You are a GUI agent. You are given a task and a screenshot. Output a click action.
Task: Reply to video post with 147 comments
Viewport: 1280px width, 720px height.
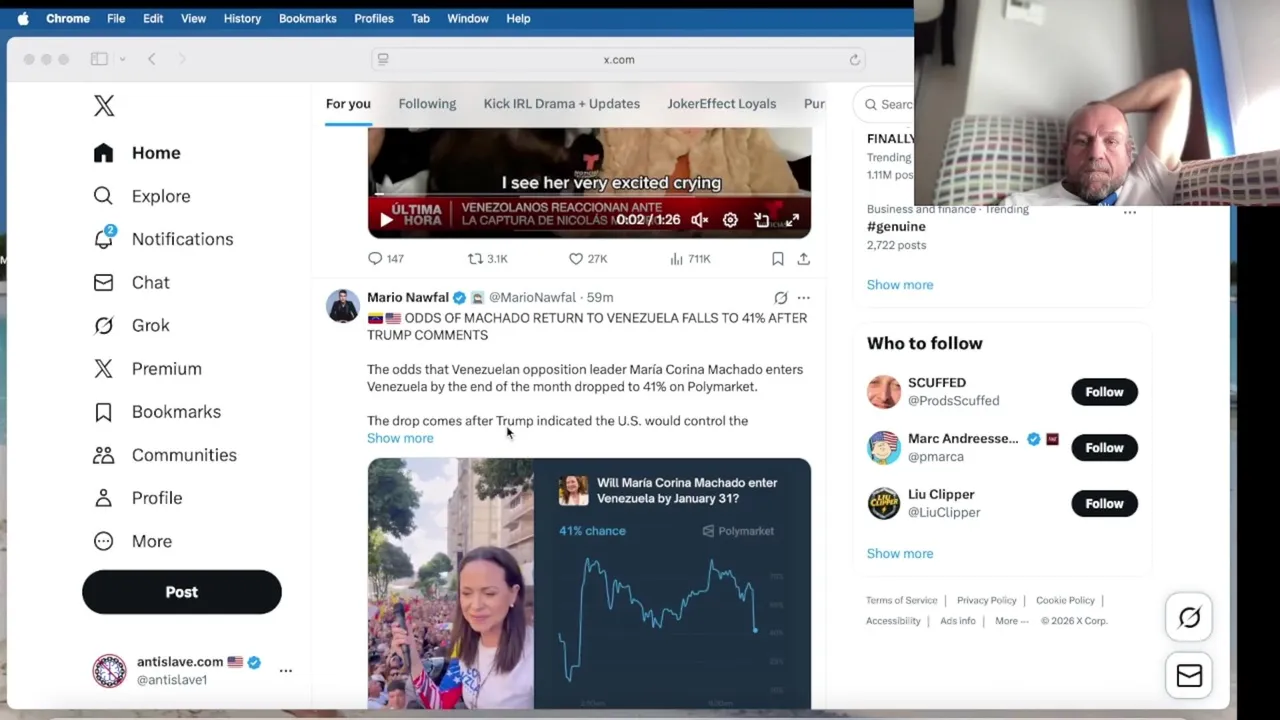[386, 258]
